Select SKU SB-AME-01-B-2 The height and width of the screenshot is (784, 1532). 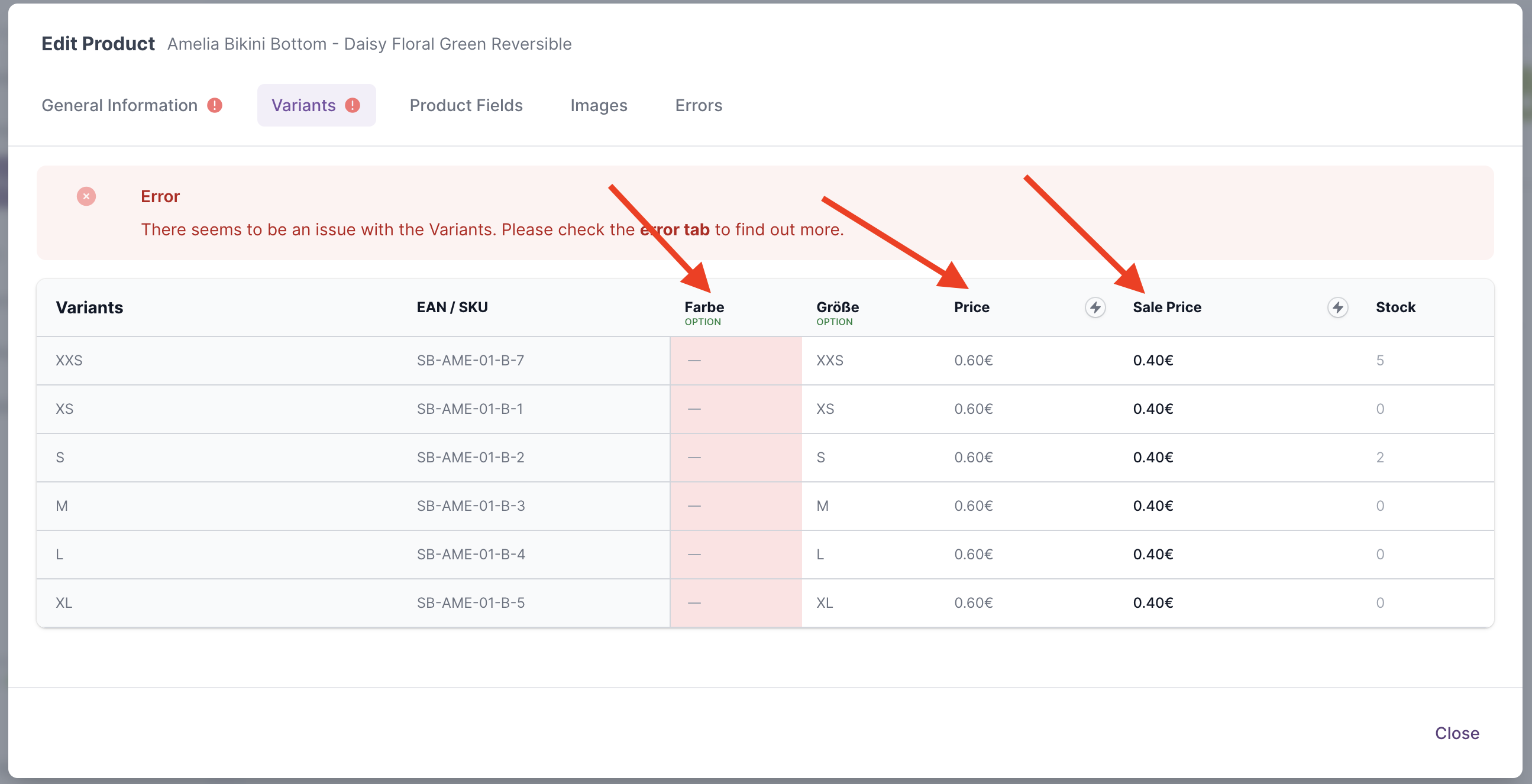(x=470, y=457)
